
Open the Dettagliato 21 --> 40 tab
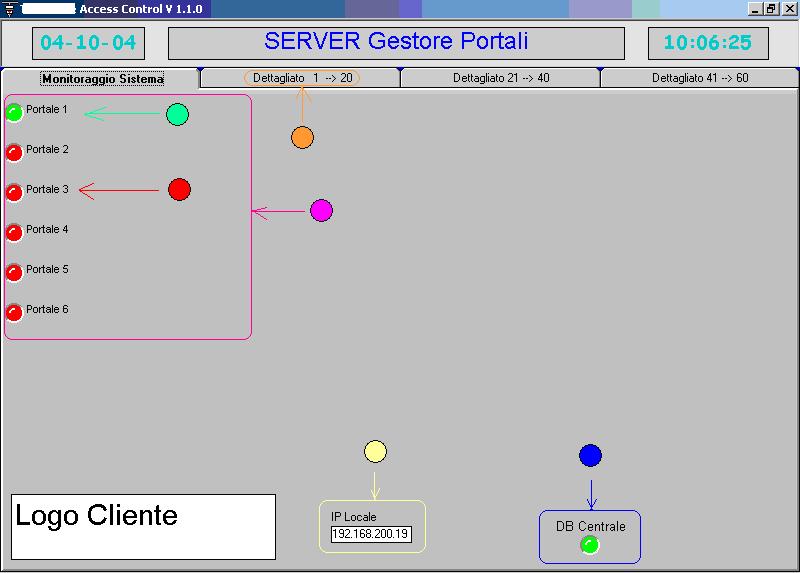click(x=501, y=78)
